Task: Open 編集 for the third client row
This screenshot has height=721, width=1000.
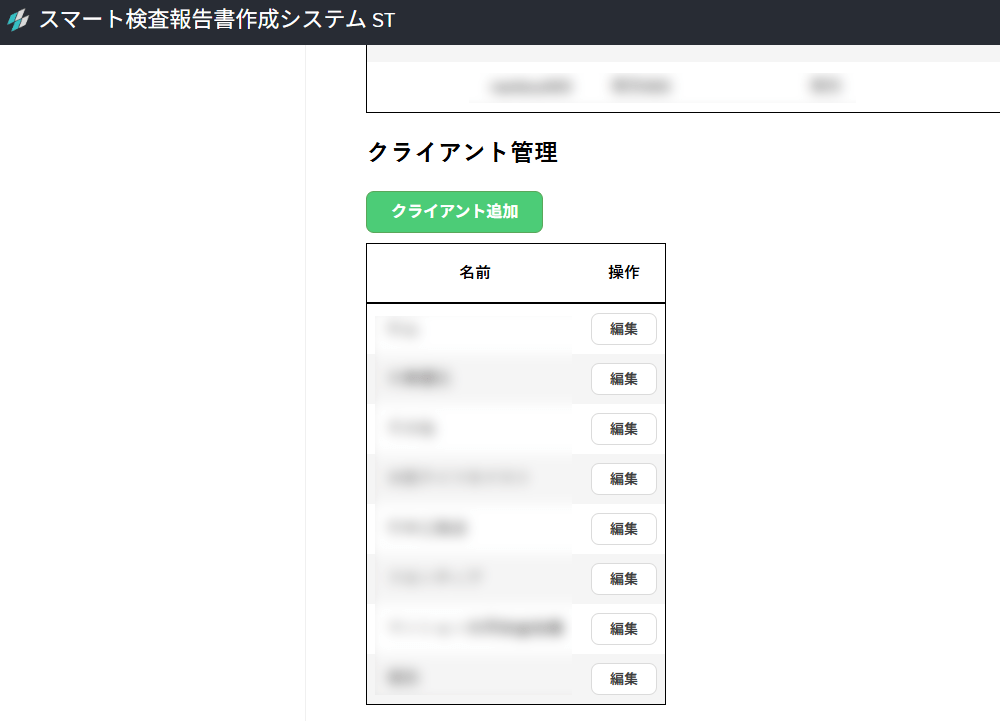Action: (x=623, y=429)
